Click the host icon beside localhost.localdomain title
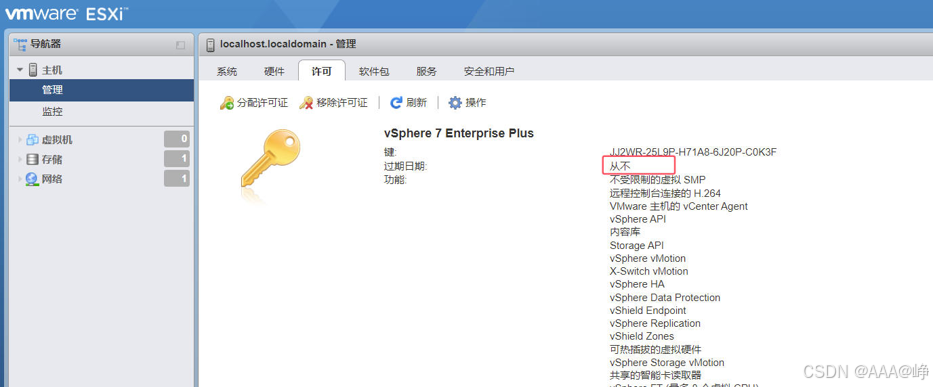The image size is (933, 387). point(209,45)
